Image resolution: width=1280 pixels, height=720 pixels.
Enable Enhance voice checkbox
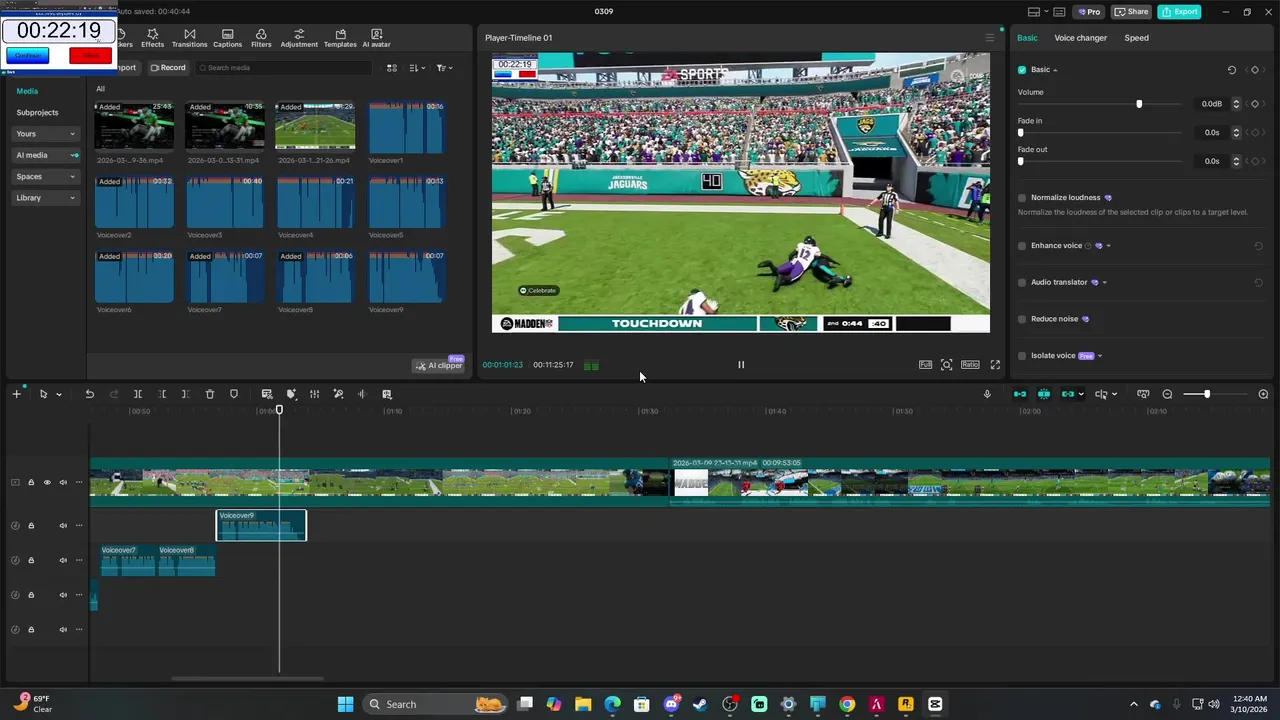pos(1022,246)
